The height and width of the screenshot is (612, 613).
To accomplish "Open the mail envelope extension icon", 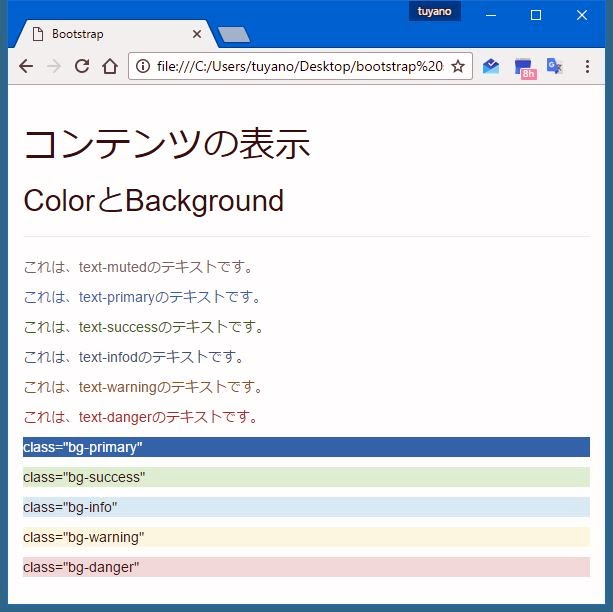I will 491,67.
